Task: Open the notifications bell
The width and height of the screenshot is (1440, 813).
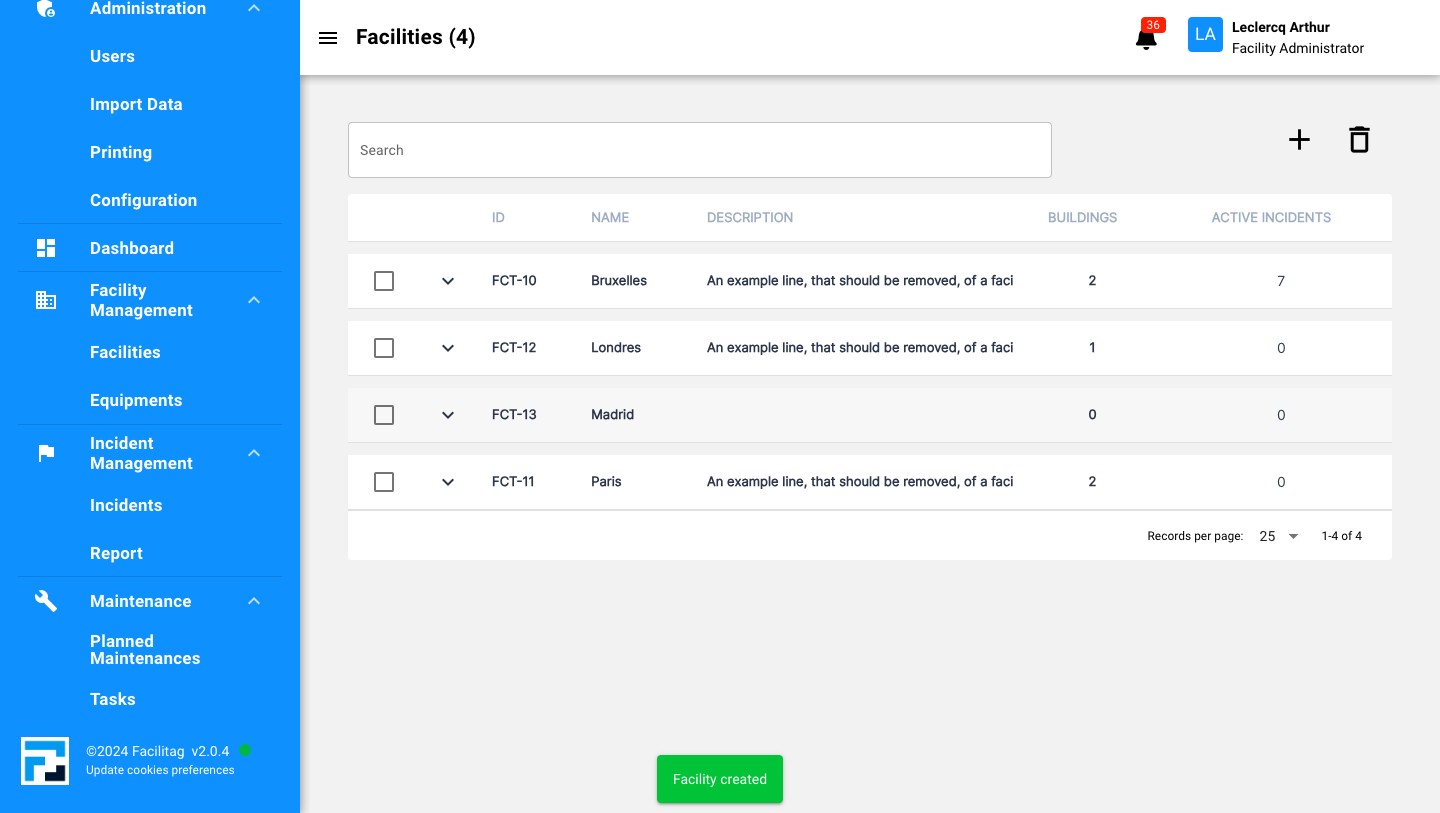Action: (x=1146, y=39)
